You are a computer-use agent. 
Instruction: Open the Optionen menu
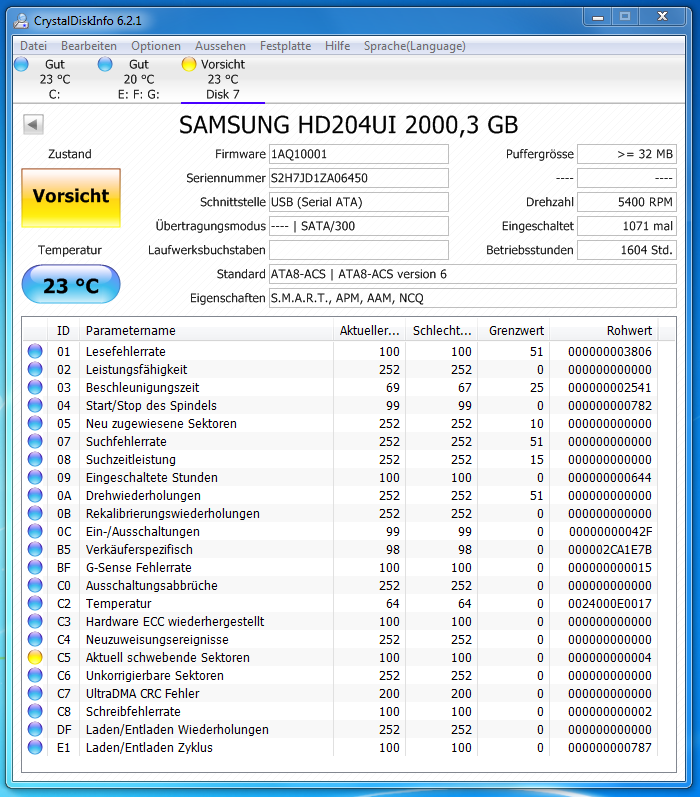pos(156,46)
